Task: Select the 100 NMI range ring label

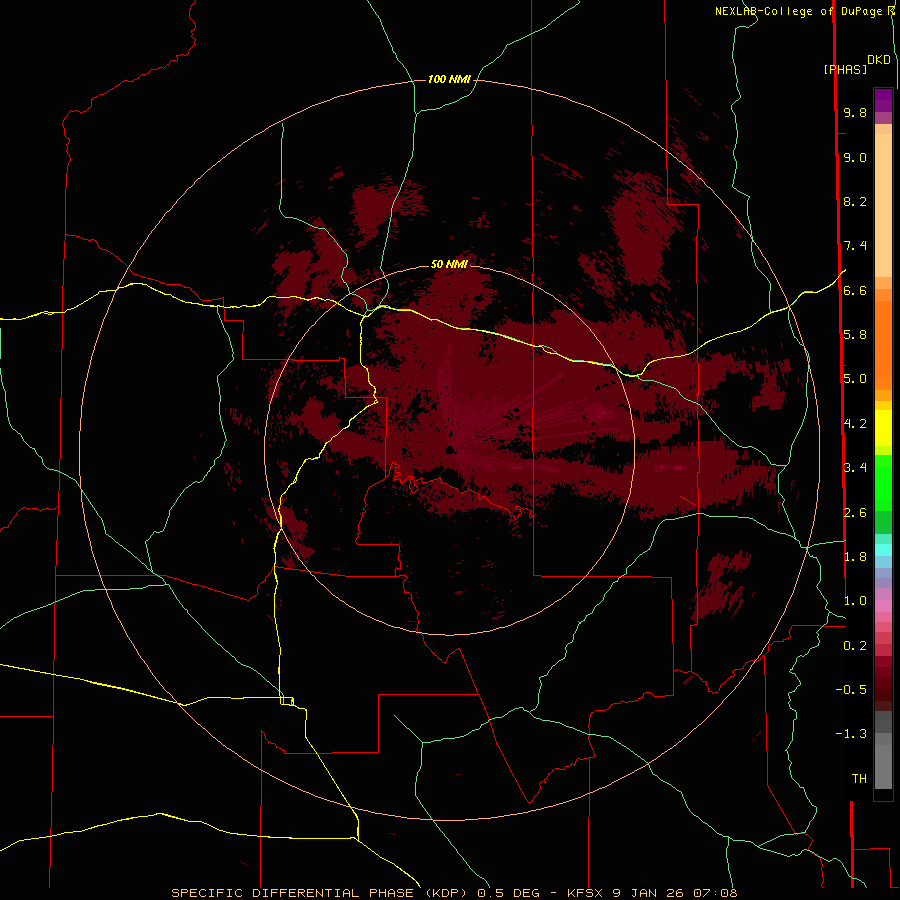Action: point(449,79)
